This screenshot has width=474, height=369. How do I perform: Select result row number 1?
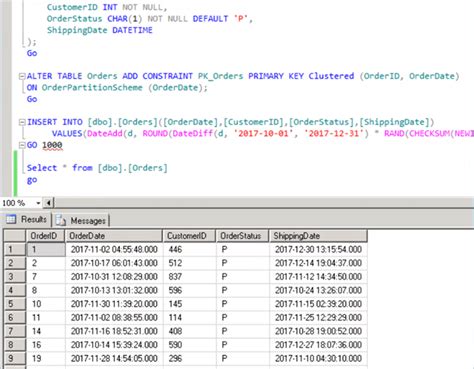(x=15, y=249)
